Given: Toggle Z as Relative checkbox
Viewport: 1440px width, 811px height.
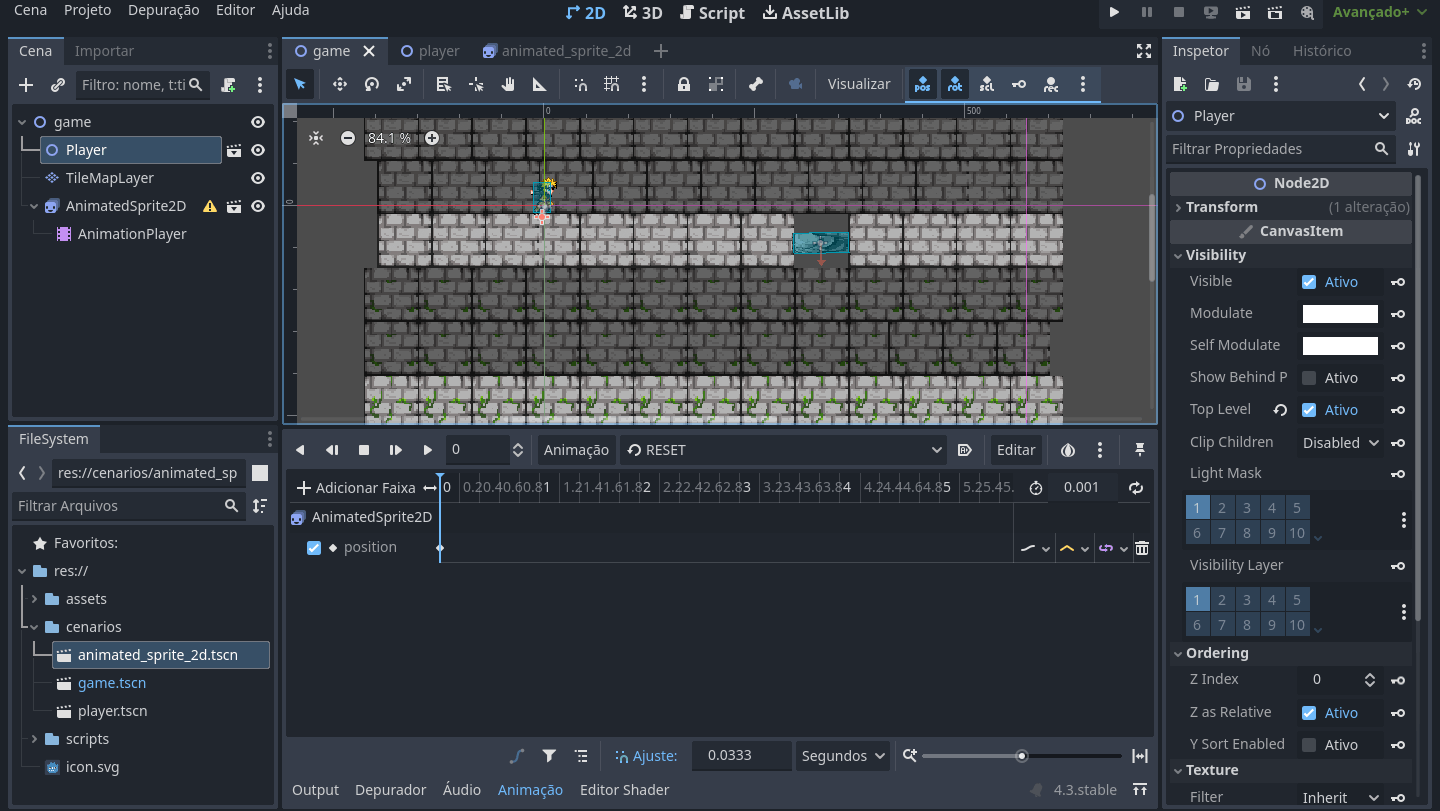Looking at the screenshot, I should point(1309,713).
